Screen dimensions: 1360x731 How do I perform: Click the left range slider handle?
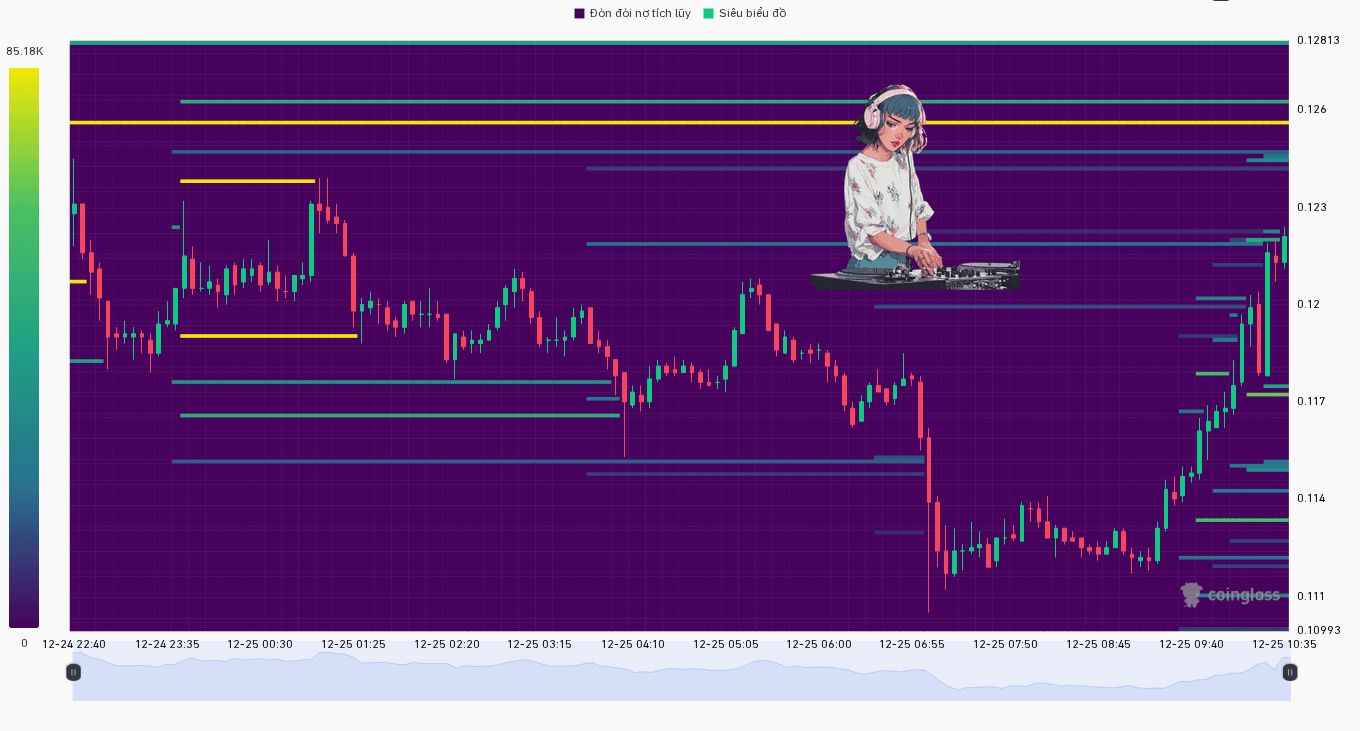73,672
